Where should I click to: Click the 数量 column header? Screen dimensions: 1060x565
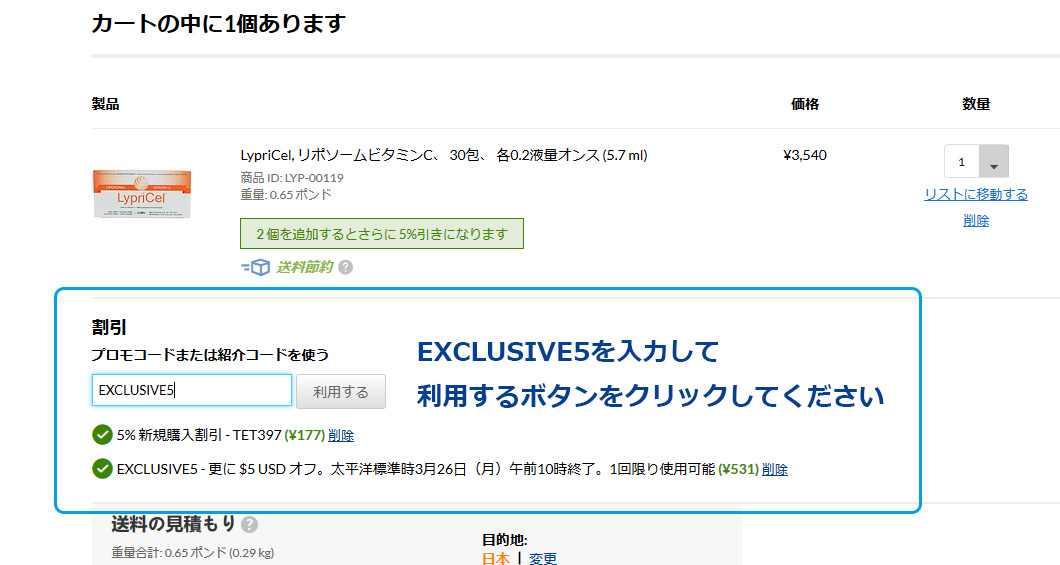point(976,104)
